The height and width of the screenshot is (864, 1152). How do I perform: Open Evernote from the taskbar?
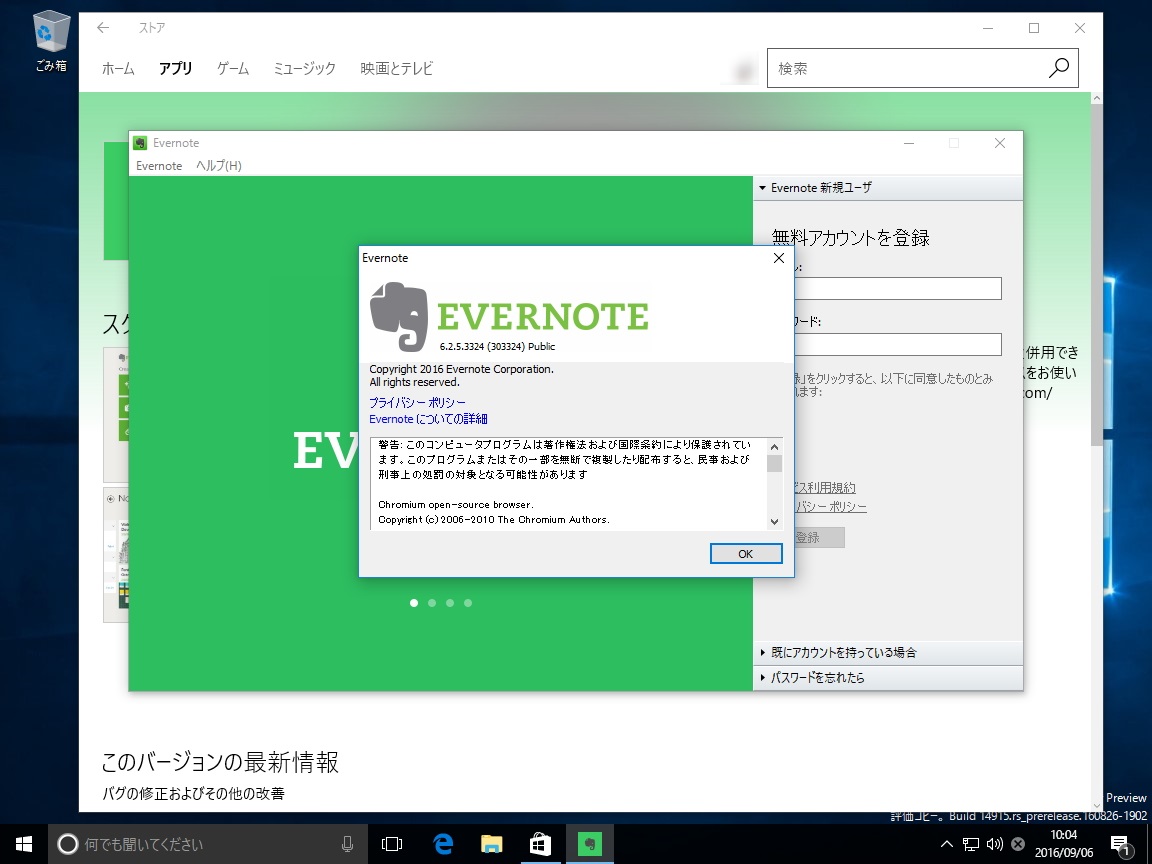click(x=589, y=843)
